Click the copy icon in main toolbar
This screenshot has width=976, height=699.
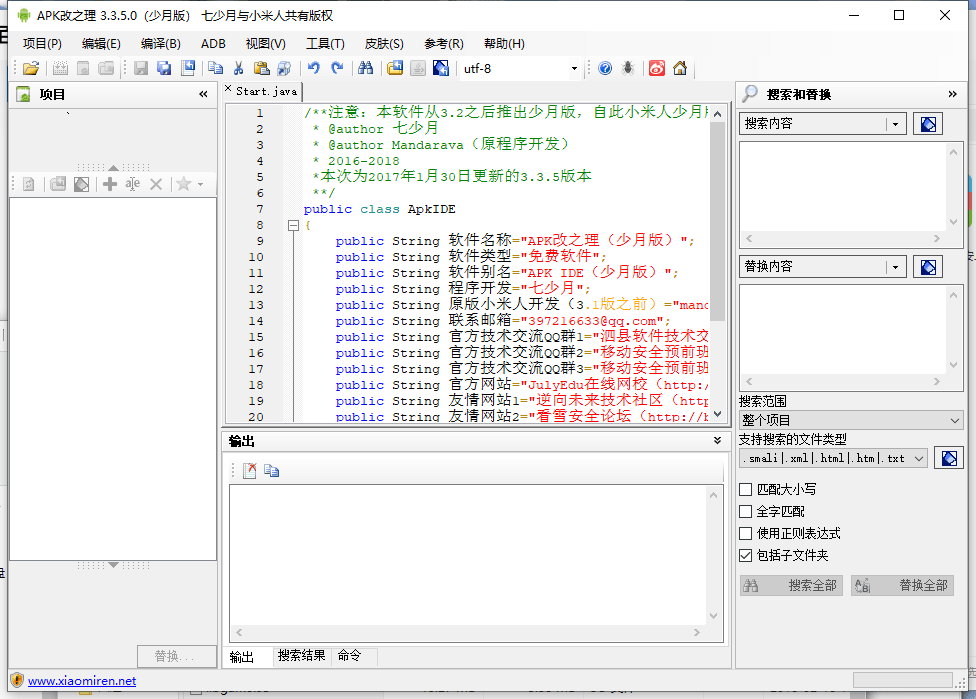[215, 68]
